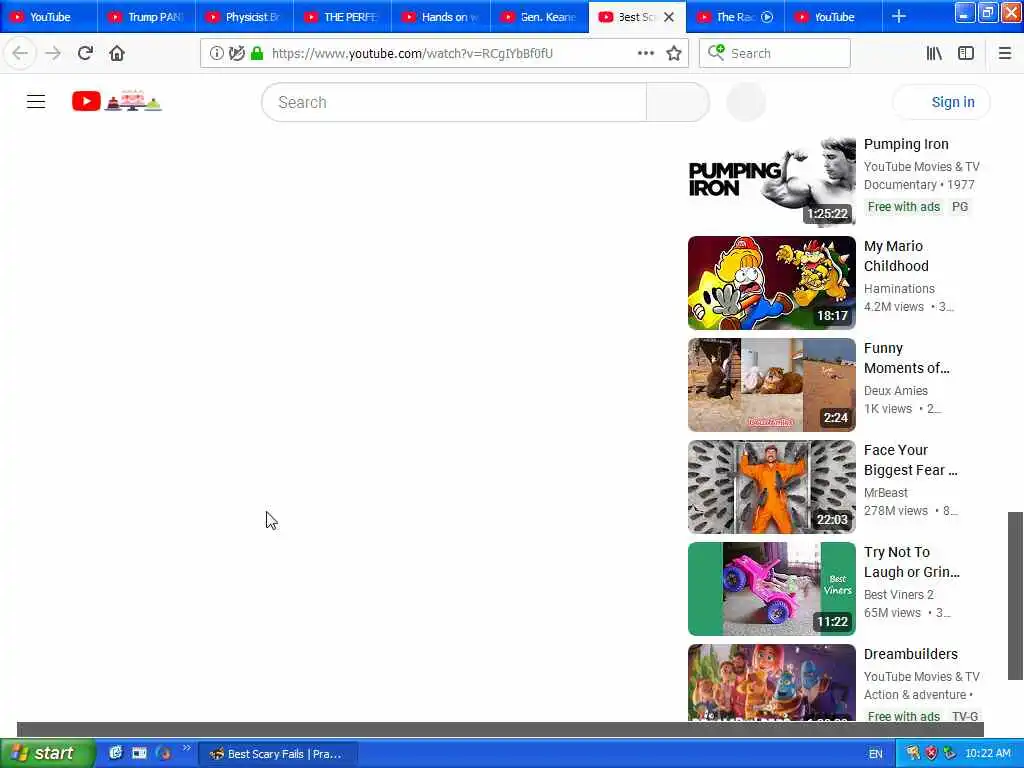Switch to the first YouTube tab
The width and height of the screenshot is (1024, 768).
(49, 17)
